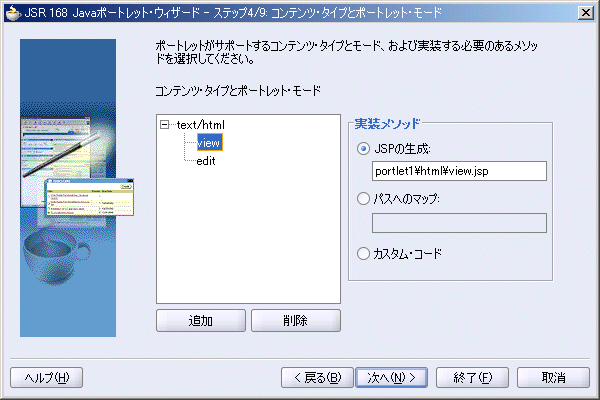Close the wizard dialog window
The height and width of the screenshot is (400, 600).
[x=586, y=13]
